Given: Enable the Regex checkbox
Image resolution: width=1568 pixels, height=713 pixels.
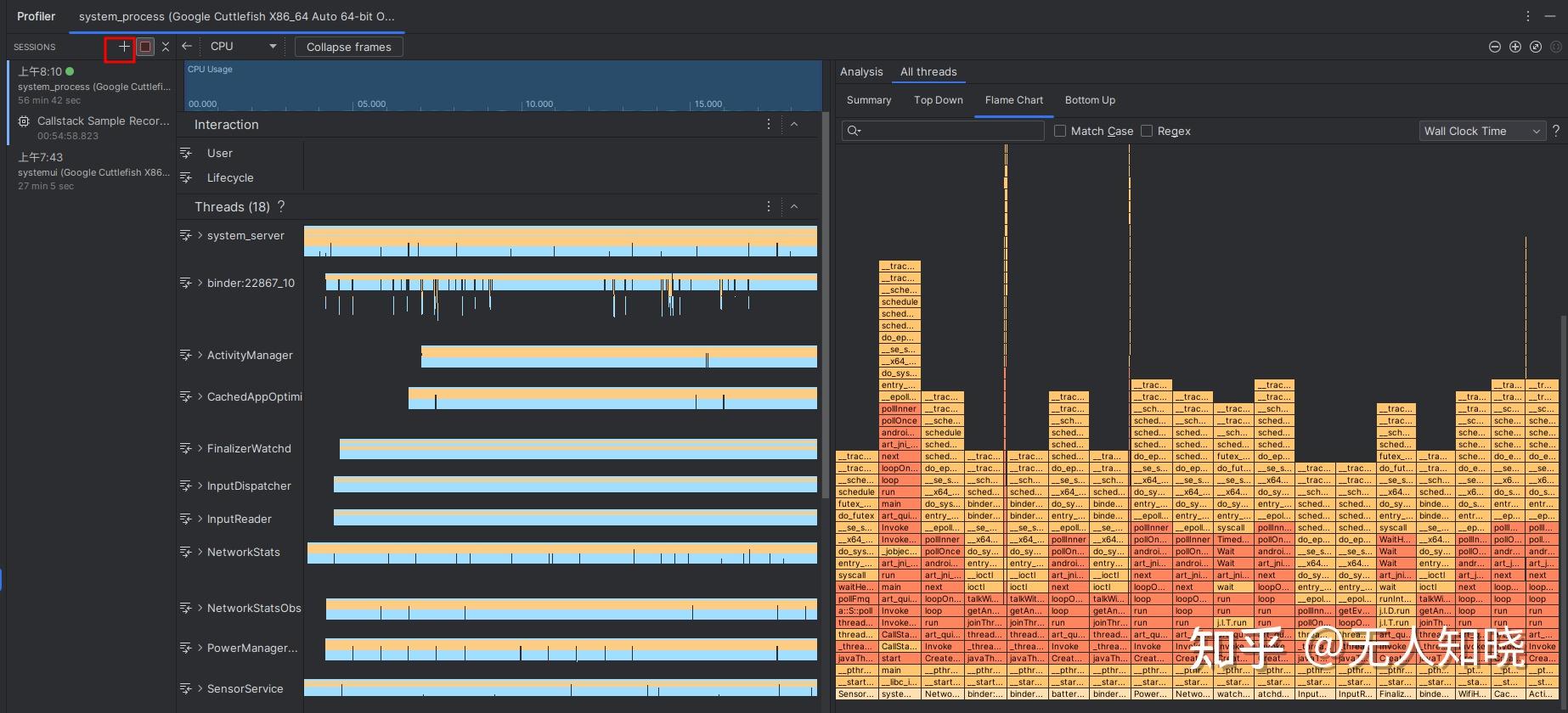Looking at the screenshot, I should coord(1147,131).
